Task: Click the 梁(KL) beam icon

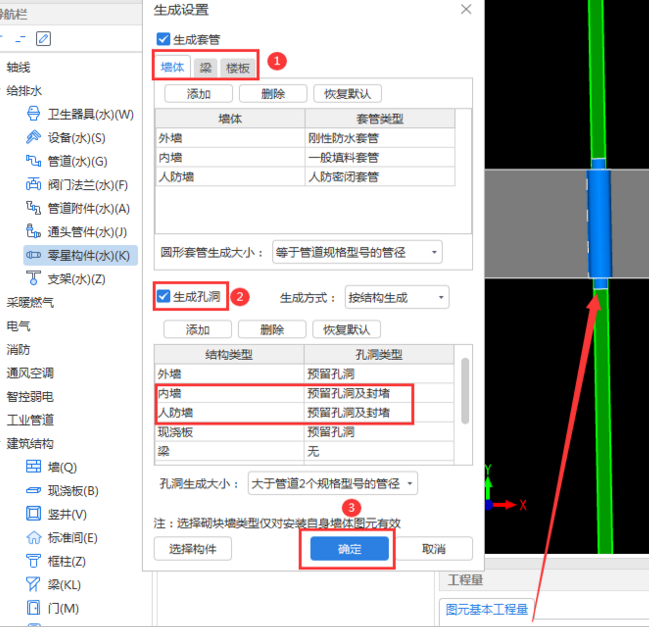Action: click(33, 584)
